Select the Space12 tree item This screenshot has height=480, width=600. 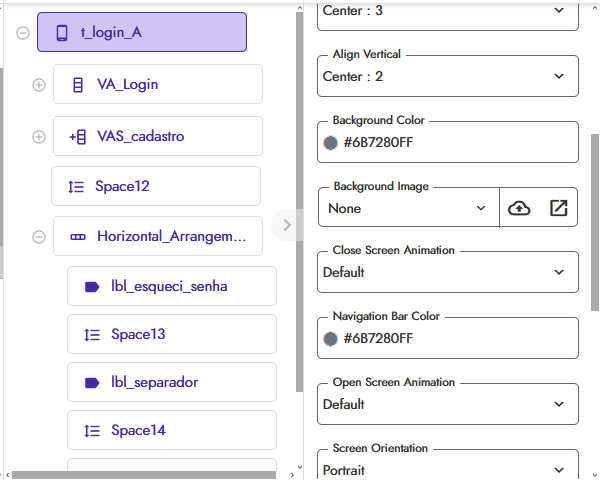coord(156,186)
